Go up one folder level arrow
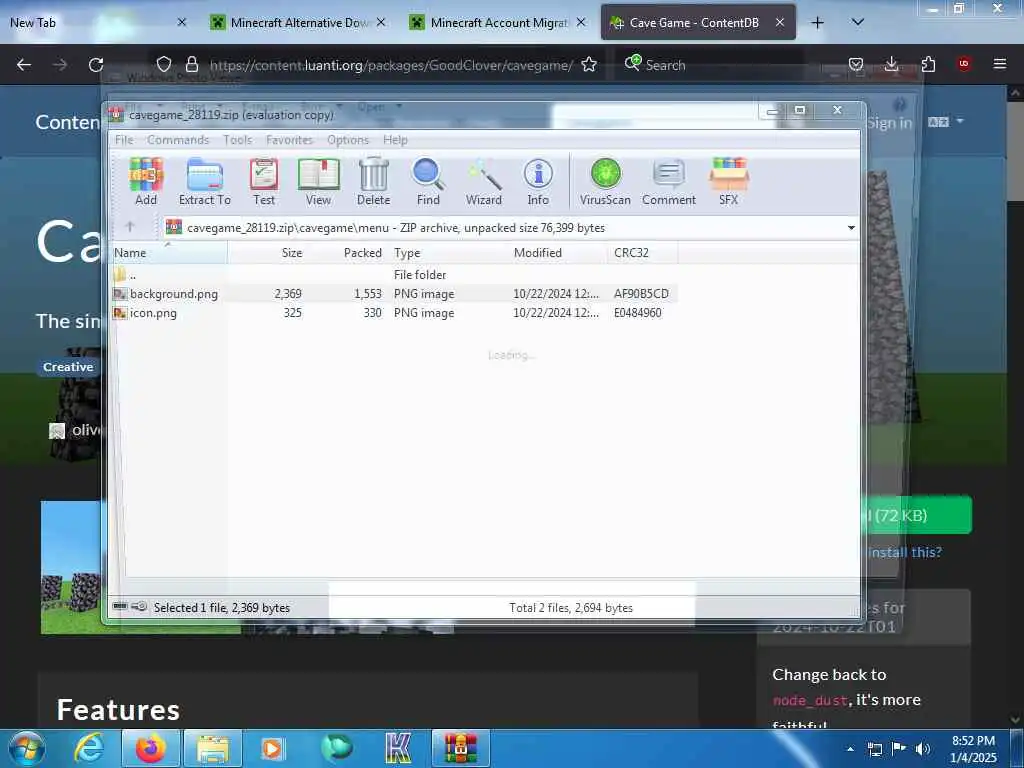 [129, 227]
